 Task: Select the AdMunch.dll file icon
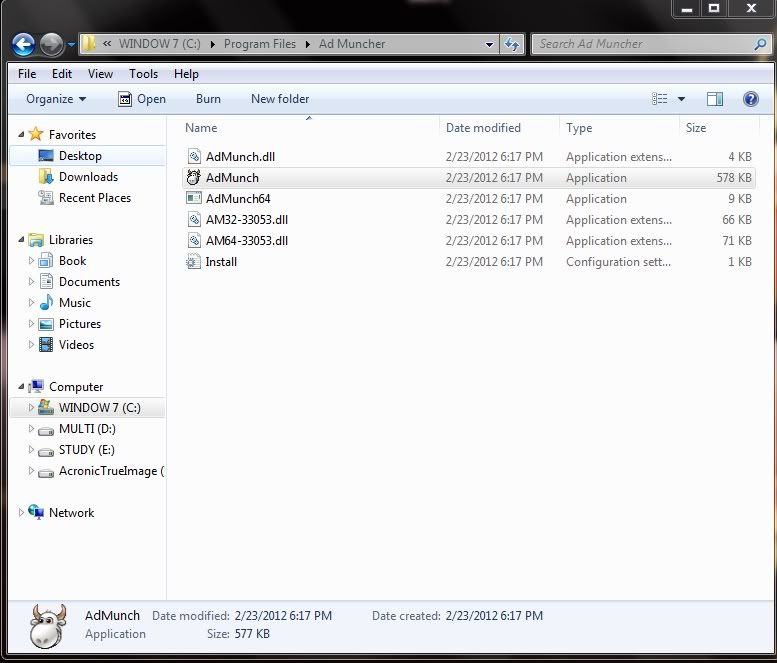click(x=194, y=157)
